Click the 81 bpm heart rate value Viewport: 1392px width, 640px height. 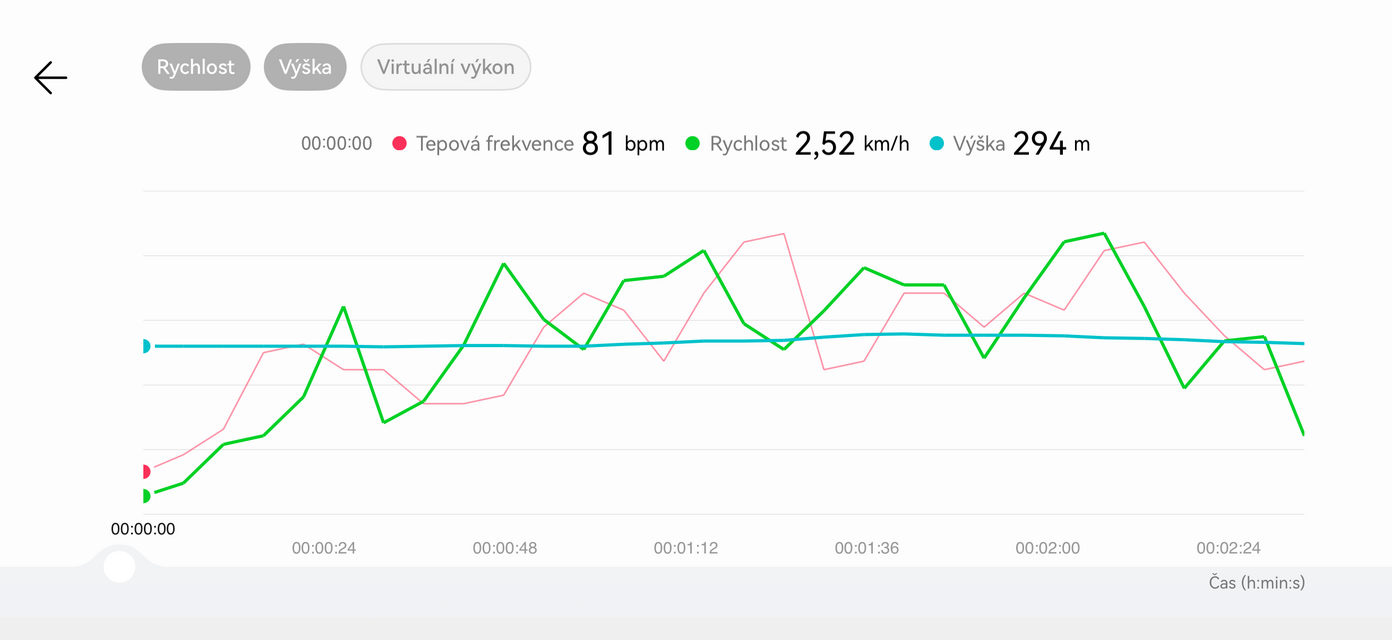(622, 144)
